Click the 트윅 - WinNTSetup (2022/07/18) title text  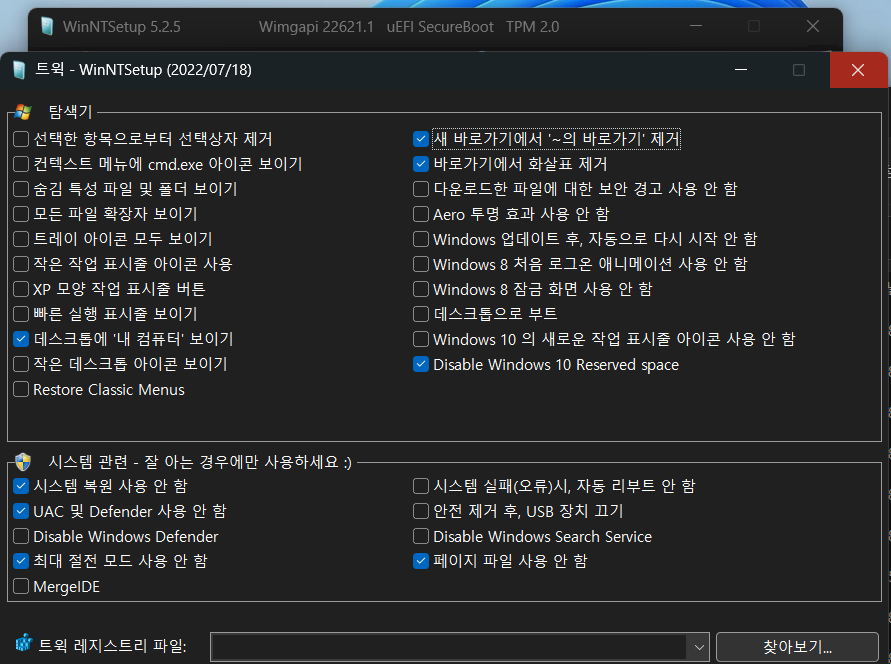(x=143, y=70)
